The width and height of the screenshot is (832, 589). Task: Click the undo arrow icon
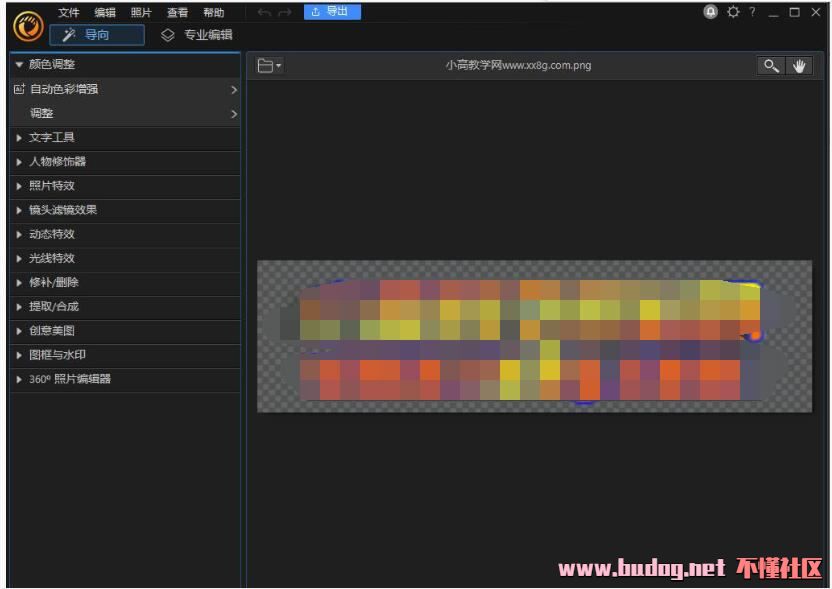264,12
